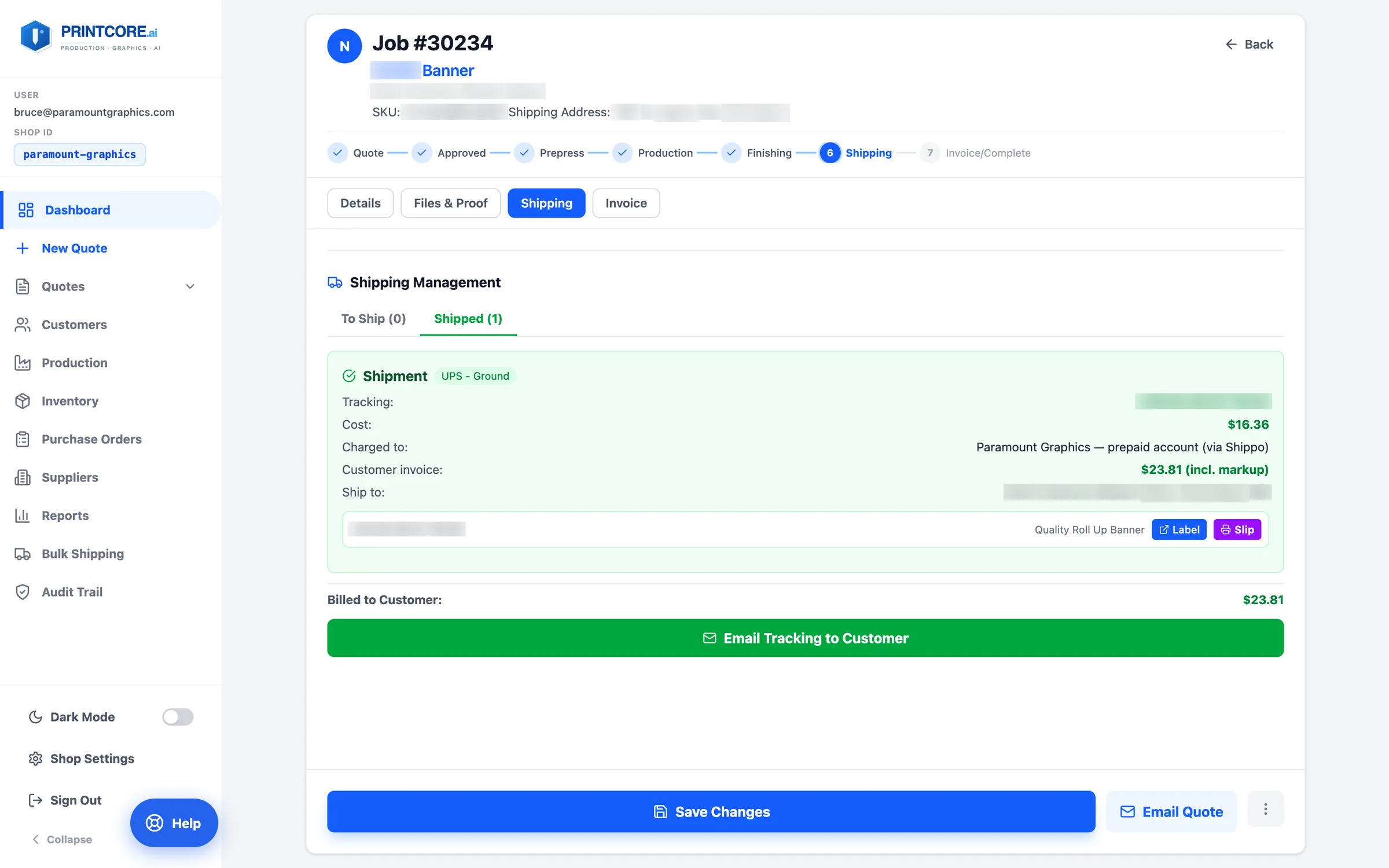Image resolution: width=1389 pixels, height=868 pixels.
Task: Click the Shipping Management truck icon
Action: coord(335,282)
